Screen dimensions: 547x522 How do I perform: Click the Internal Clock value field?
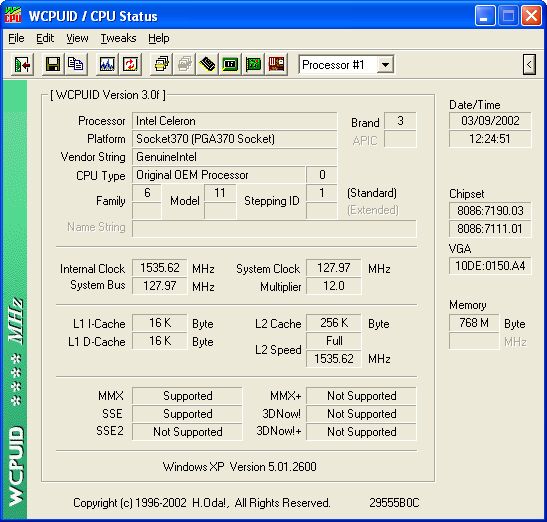point(160,268)
